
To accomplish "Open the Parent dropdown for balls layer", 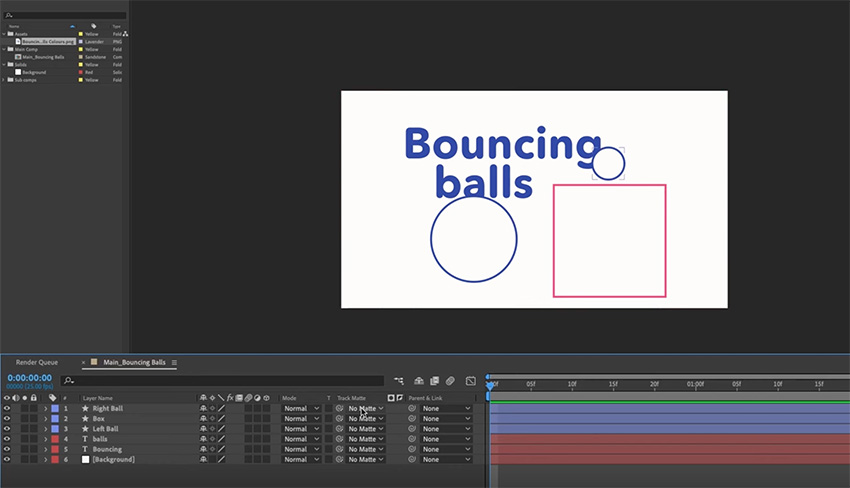I will (x=446, y=439).
